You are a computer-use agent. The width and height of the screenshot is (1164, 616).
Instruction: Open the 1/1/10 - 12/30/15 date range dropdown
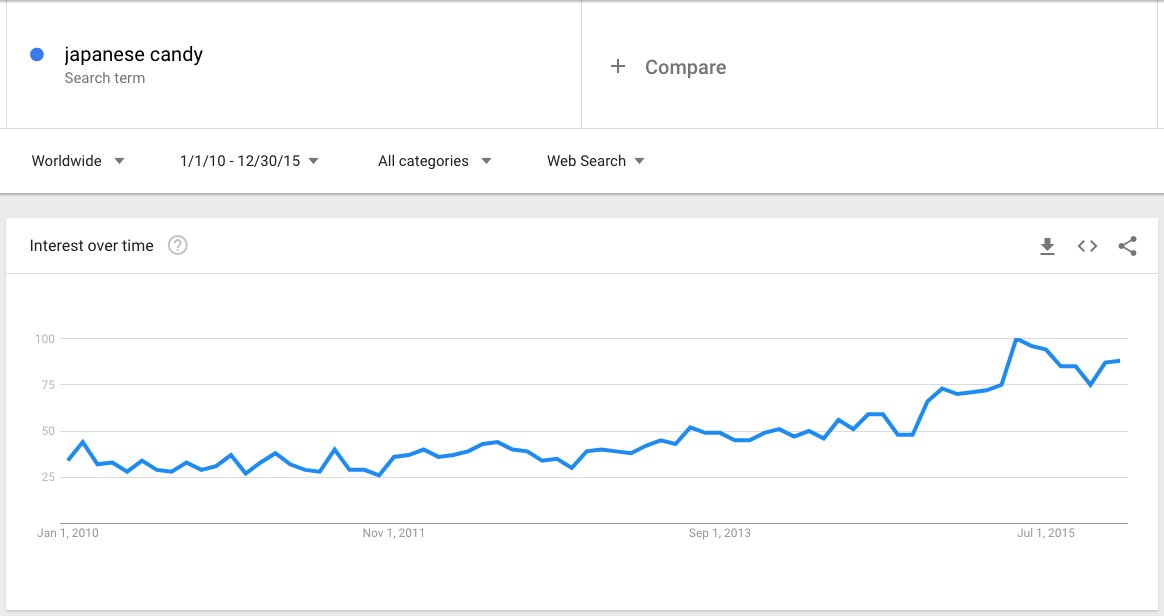tap(249, 161)
